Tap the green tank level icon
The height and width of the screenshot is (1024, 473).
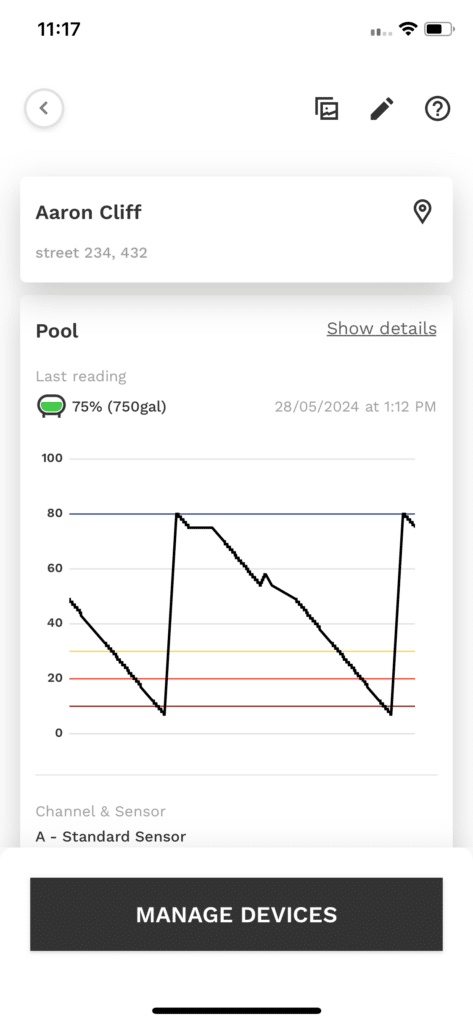coord(50,407)
